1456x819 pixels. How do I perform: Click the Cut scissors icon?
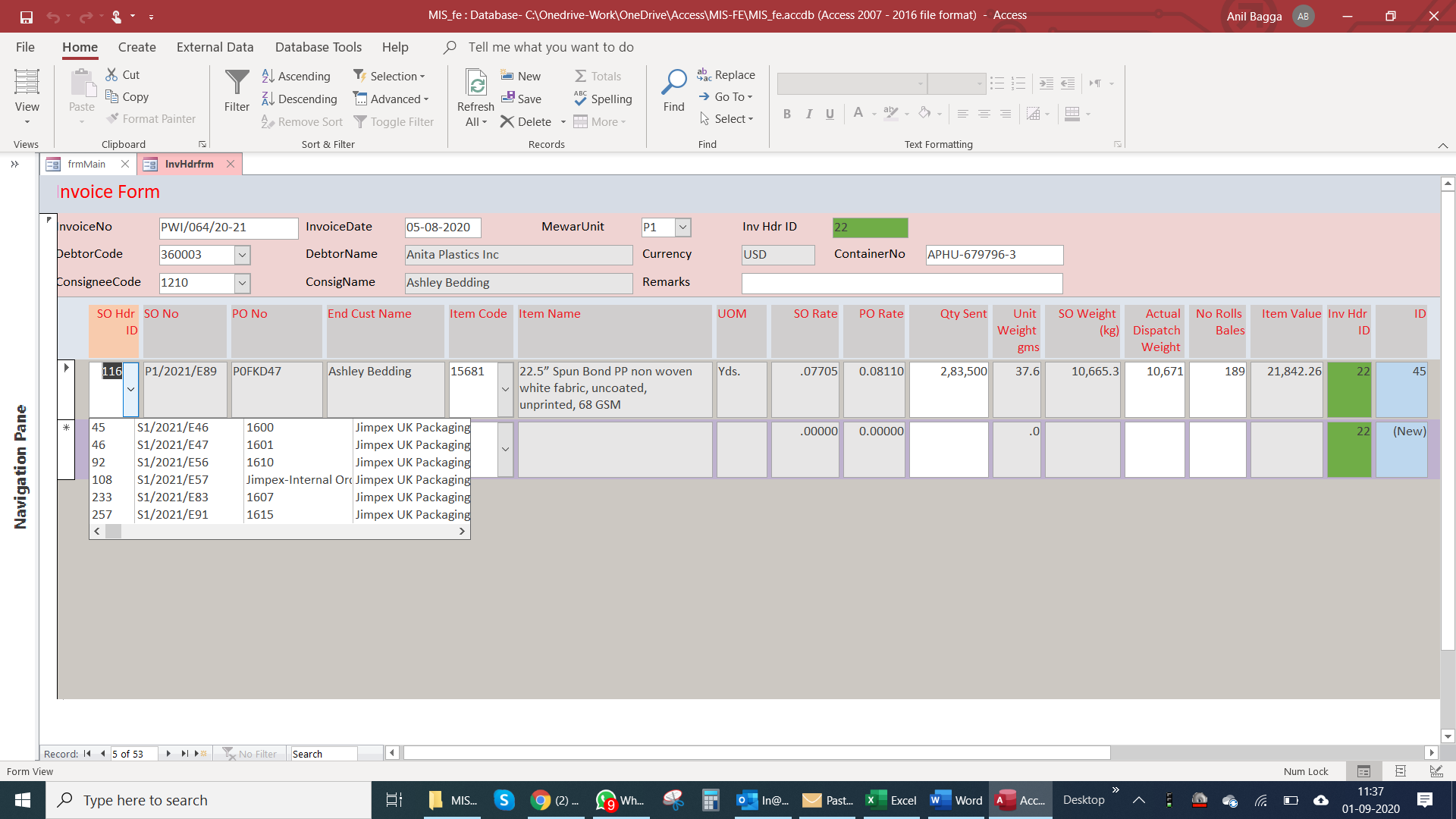click(111, 74)
